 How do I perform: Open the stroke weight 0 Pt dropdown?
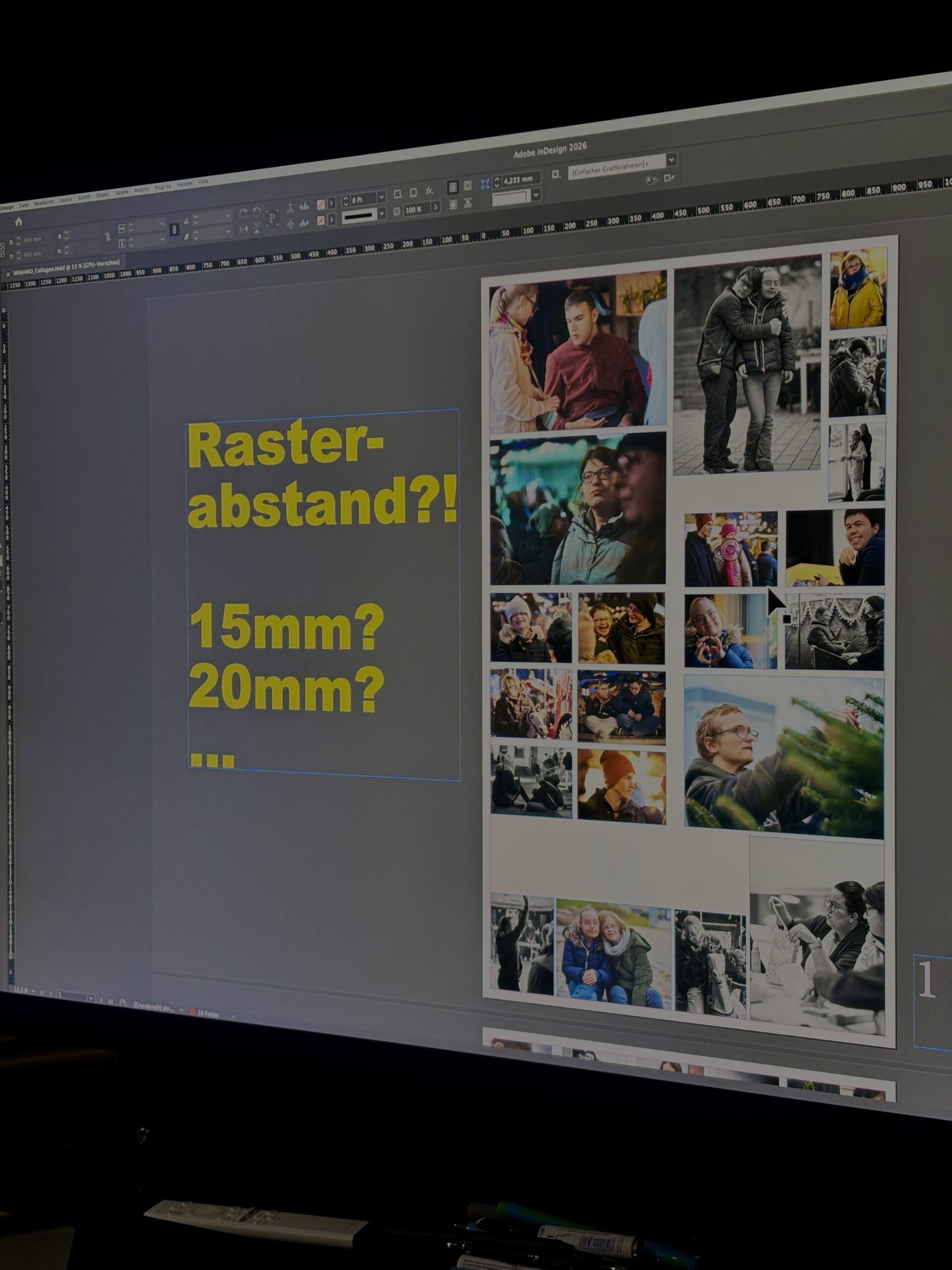tap(381, 197)
